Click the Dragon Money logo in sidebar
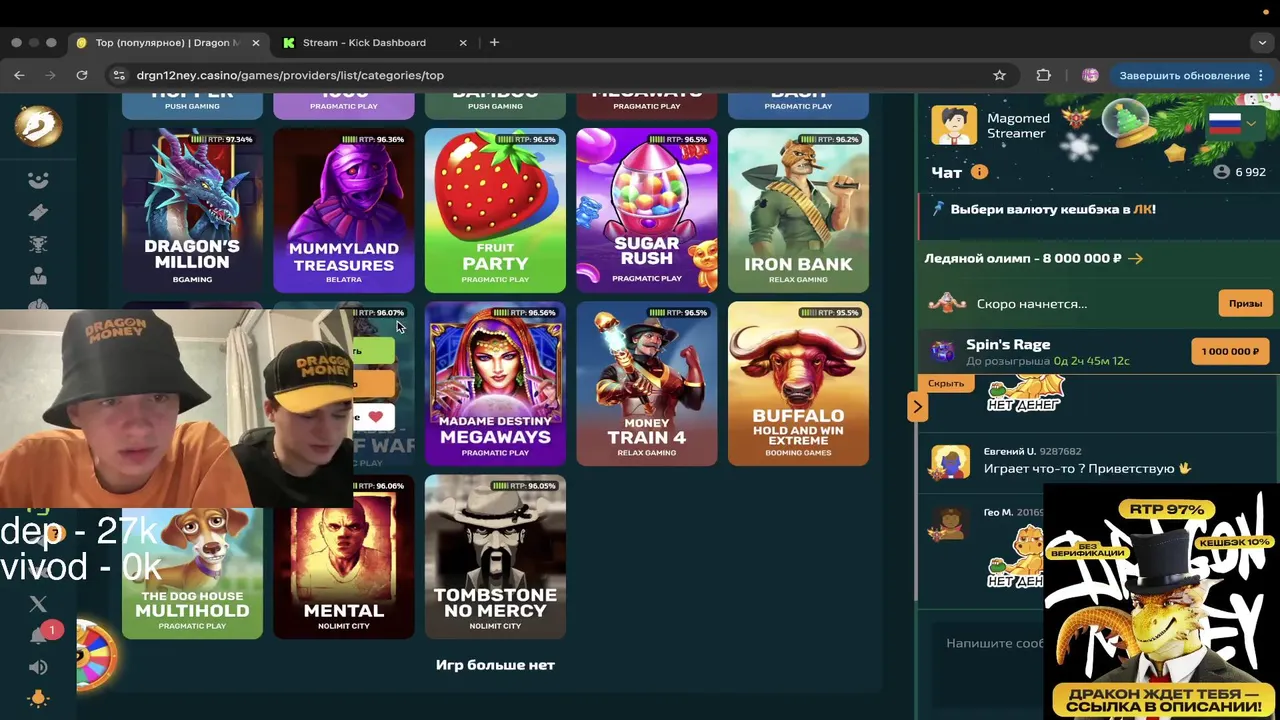Screen dimensions: 1280x720 tap(38, 126)
